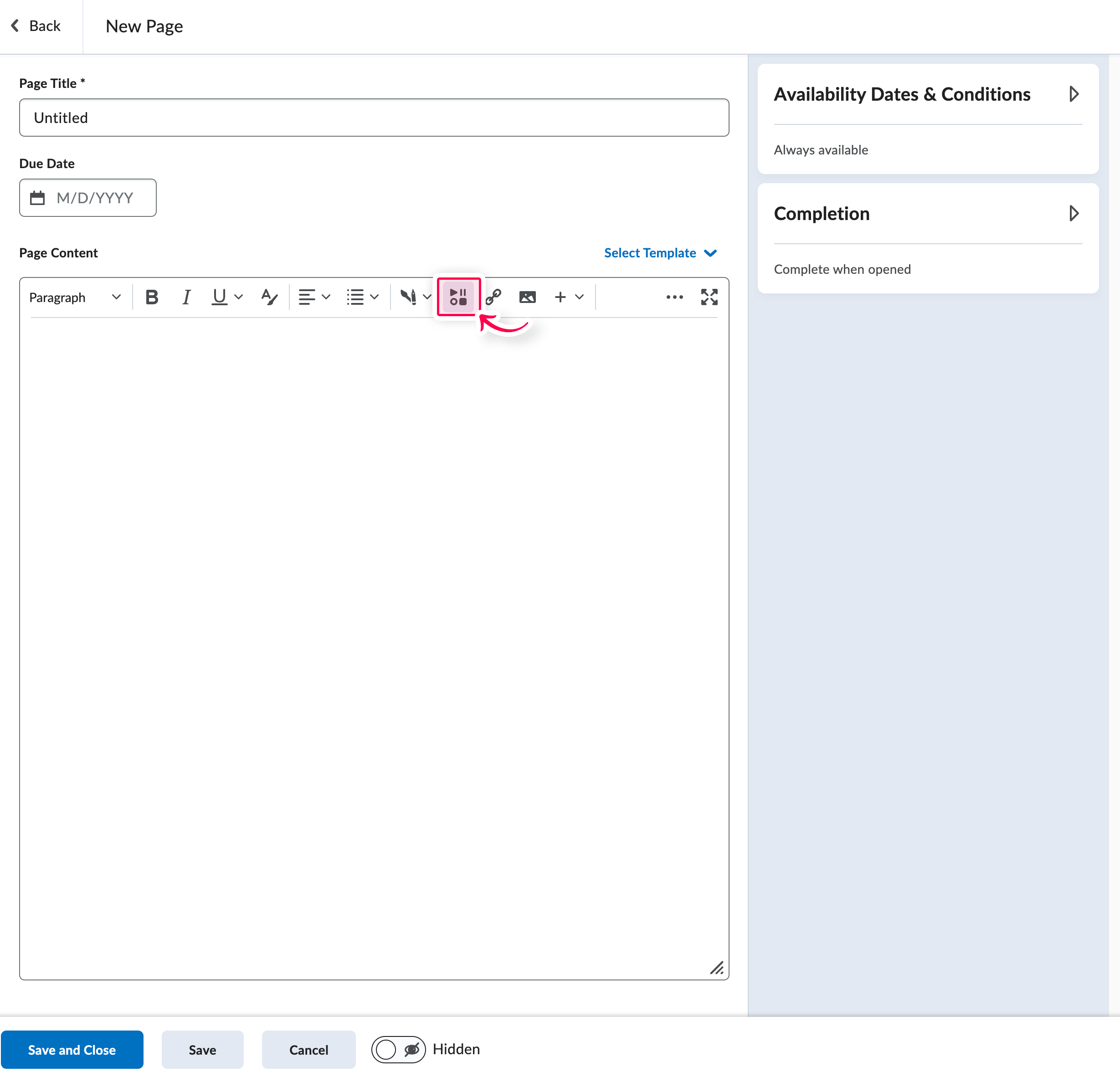
Task: Open the bullet list dropdown
Action: [362, 297]
